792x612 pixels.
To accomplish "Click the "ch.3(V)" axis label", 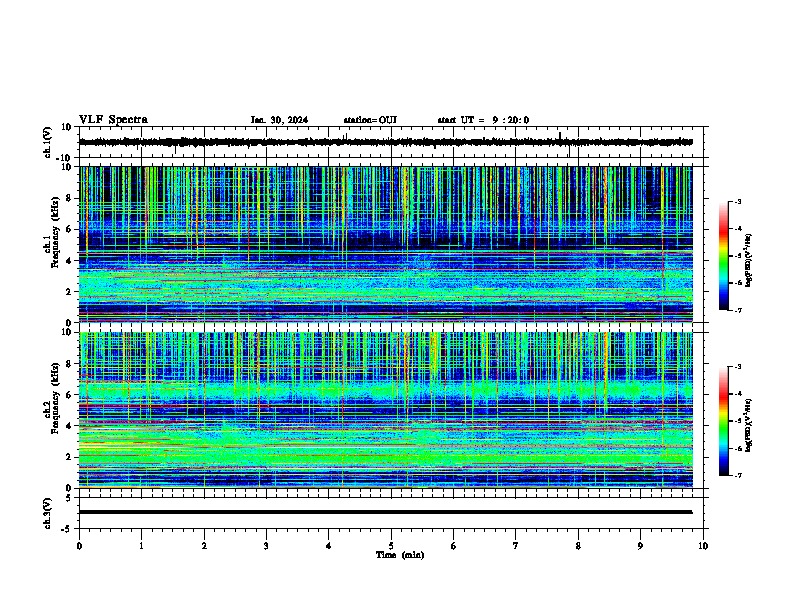I will pyautogui.click(x=48, y=514).
